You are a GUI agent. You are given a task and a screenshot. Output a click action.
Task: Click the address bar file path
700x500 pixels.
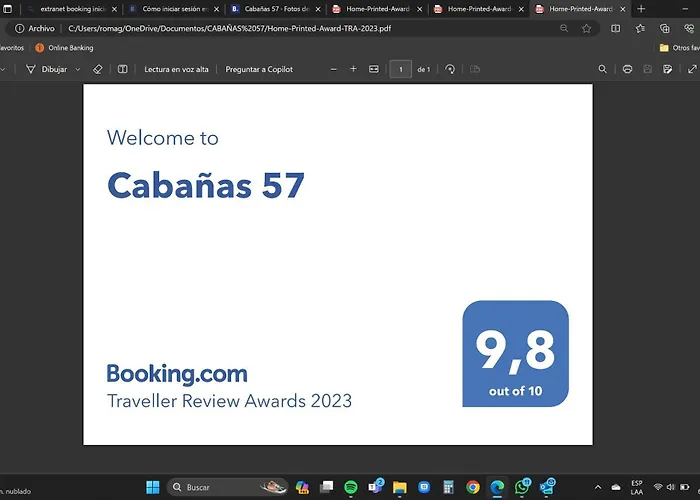point(229,29)
